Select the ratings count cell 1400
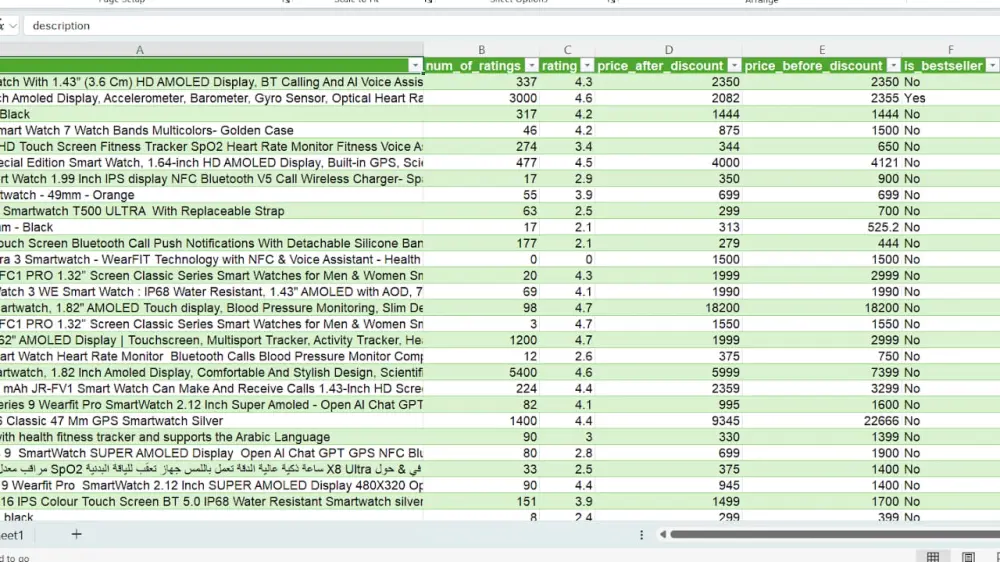The height and width of the screenshot is (562, 1000). point(482,421)
